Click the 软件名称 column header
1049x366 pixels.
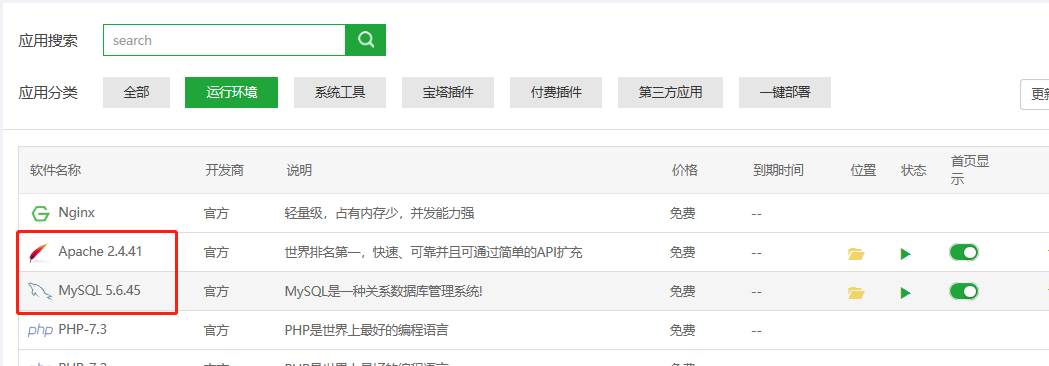[56, 170]
